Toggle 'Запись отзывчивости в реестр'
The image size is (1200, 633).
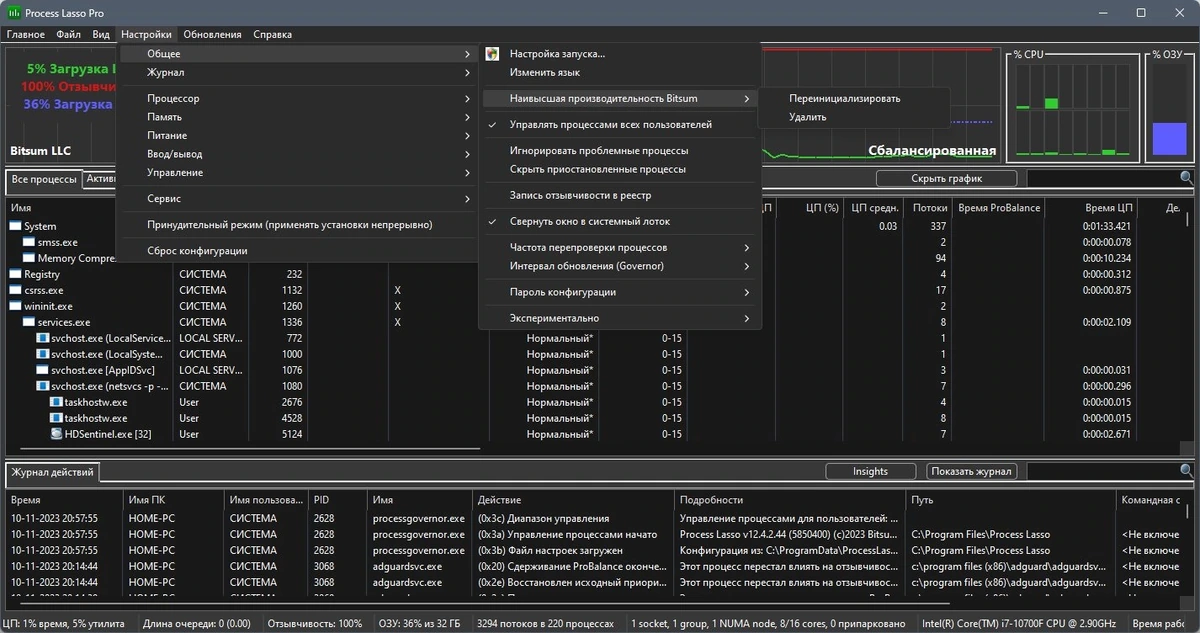click(620, 195)
